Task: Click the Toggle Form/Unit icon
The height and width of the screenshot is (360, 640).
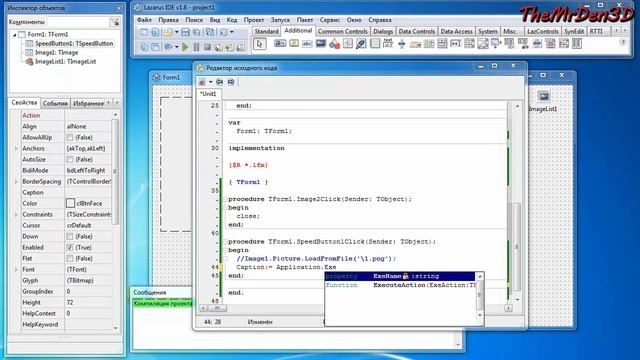Action: 210,32
